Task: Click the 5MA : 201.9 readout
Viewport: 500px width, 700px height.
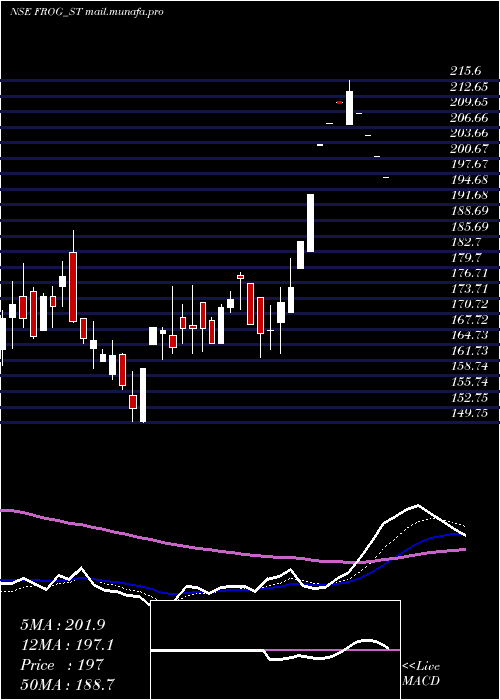Action: tap(62, 625)
